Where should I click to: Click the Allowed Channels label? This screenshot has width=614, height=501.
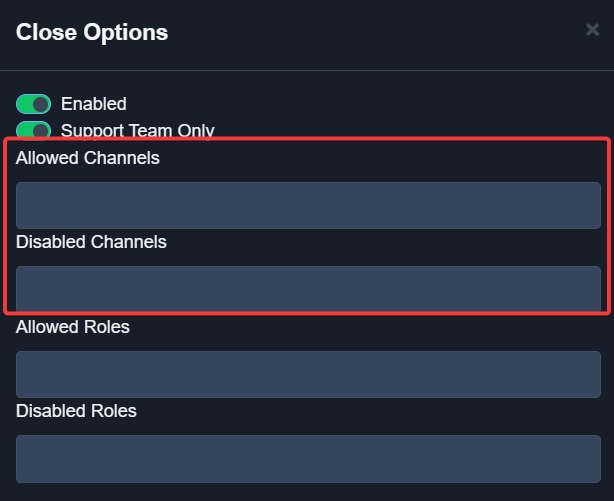(88, 158)
